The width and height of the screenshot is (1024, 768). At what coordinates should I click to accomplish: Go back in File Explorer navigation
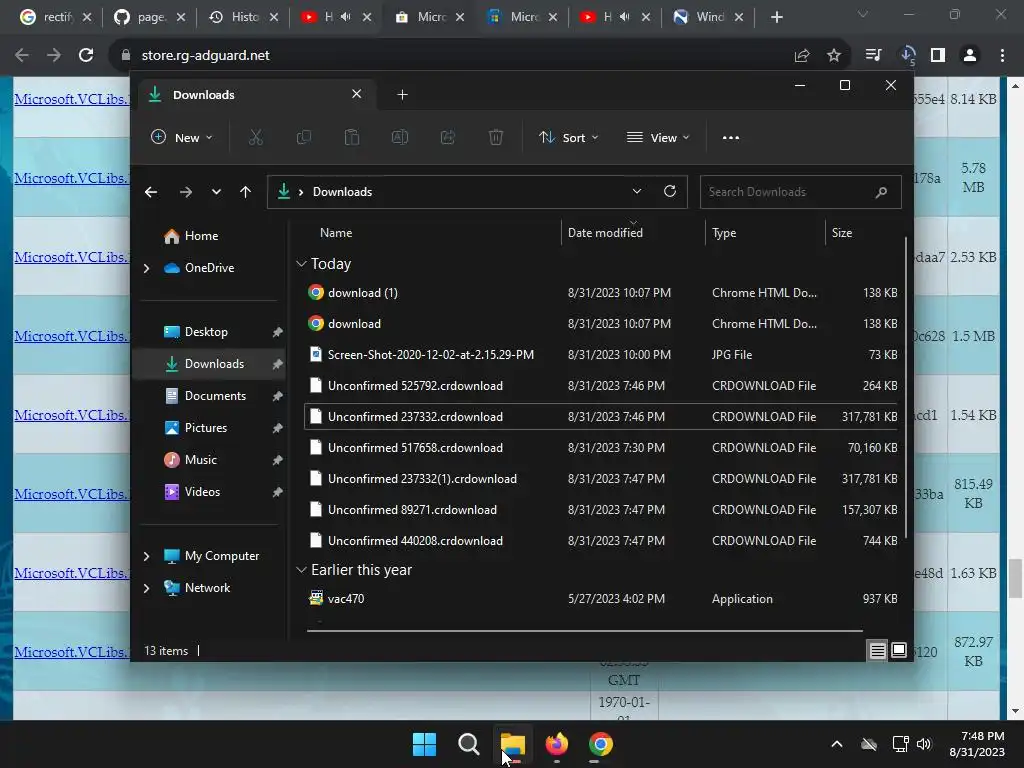(151, 192)
